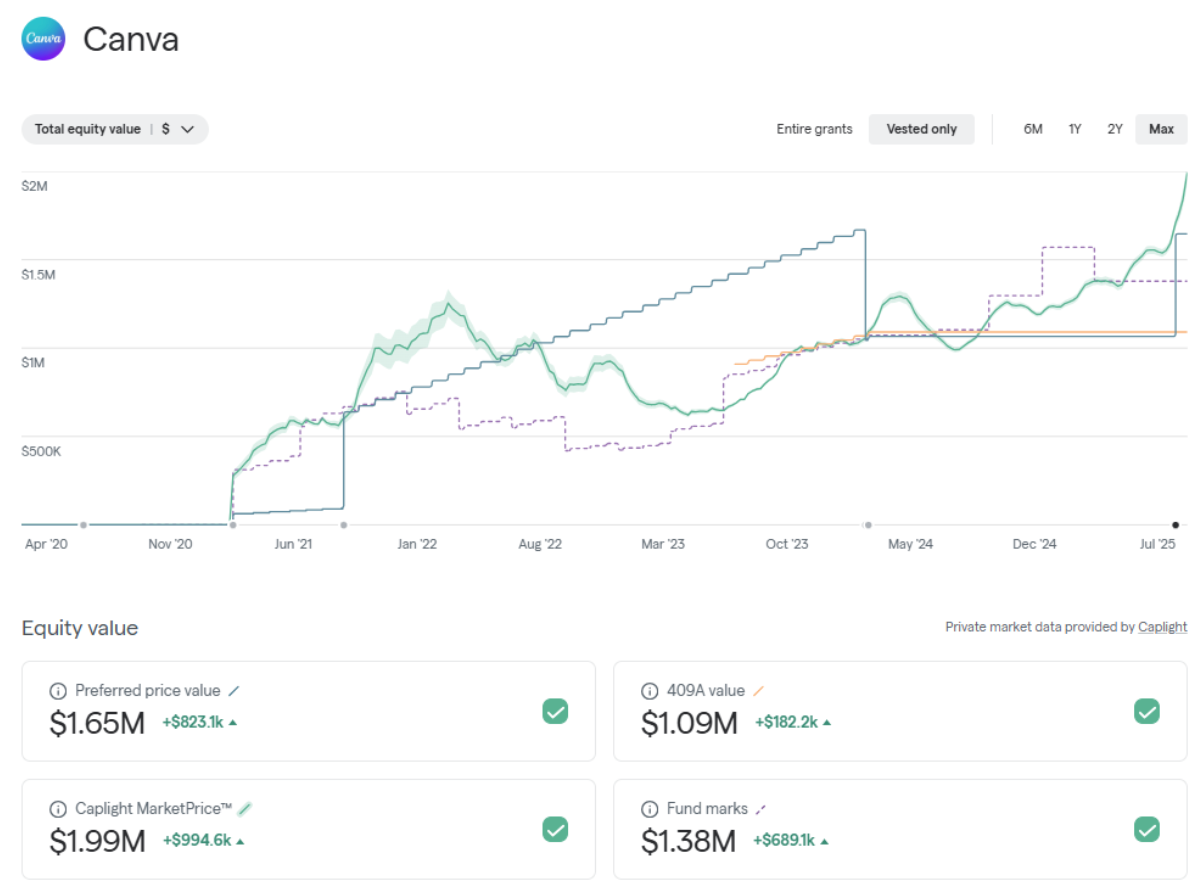Disable the Fund marks series checkbox
The height and width of the screenshot is (894, 1192).
tap(1146, 829)
